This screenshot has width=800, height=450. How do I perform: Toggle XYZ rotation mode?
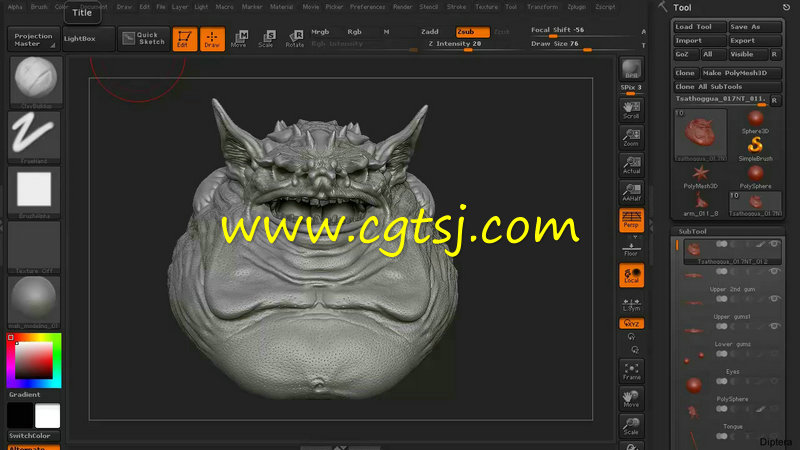(x=632, y=323)
